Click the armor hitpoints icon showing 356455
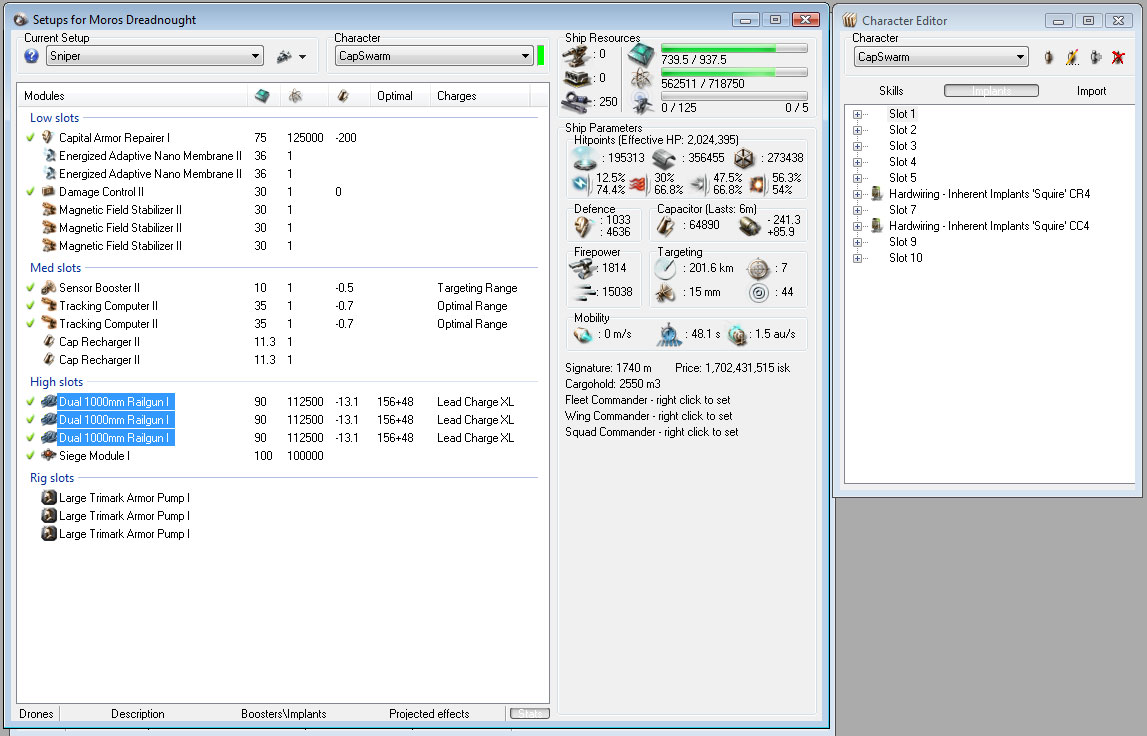 coord(663,158)
